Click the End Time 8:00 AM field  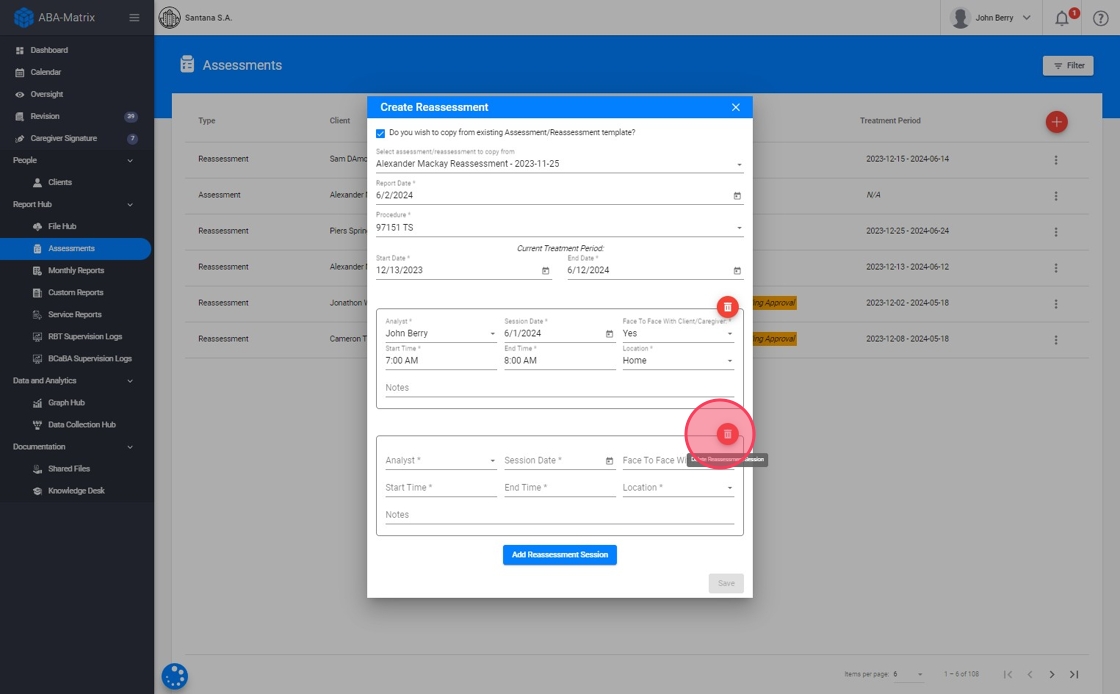[559, 361]
